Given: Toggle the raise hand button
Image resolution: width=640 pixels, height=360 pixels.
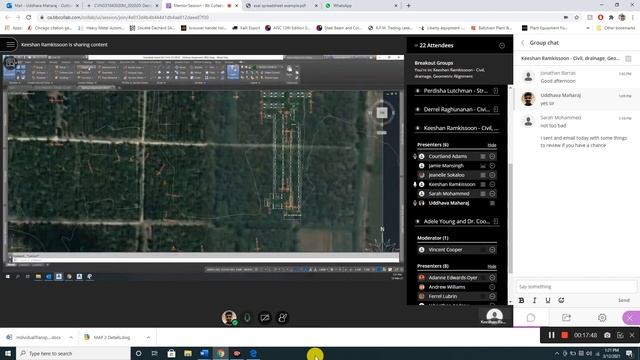Looking at the screenshot, I should point(282,318).
